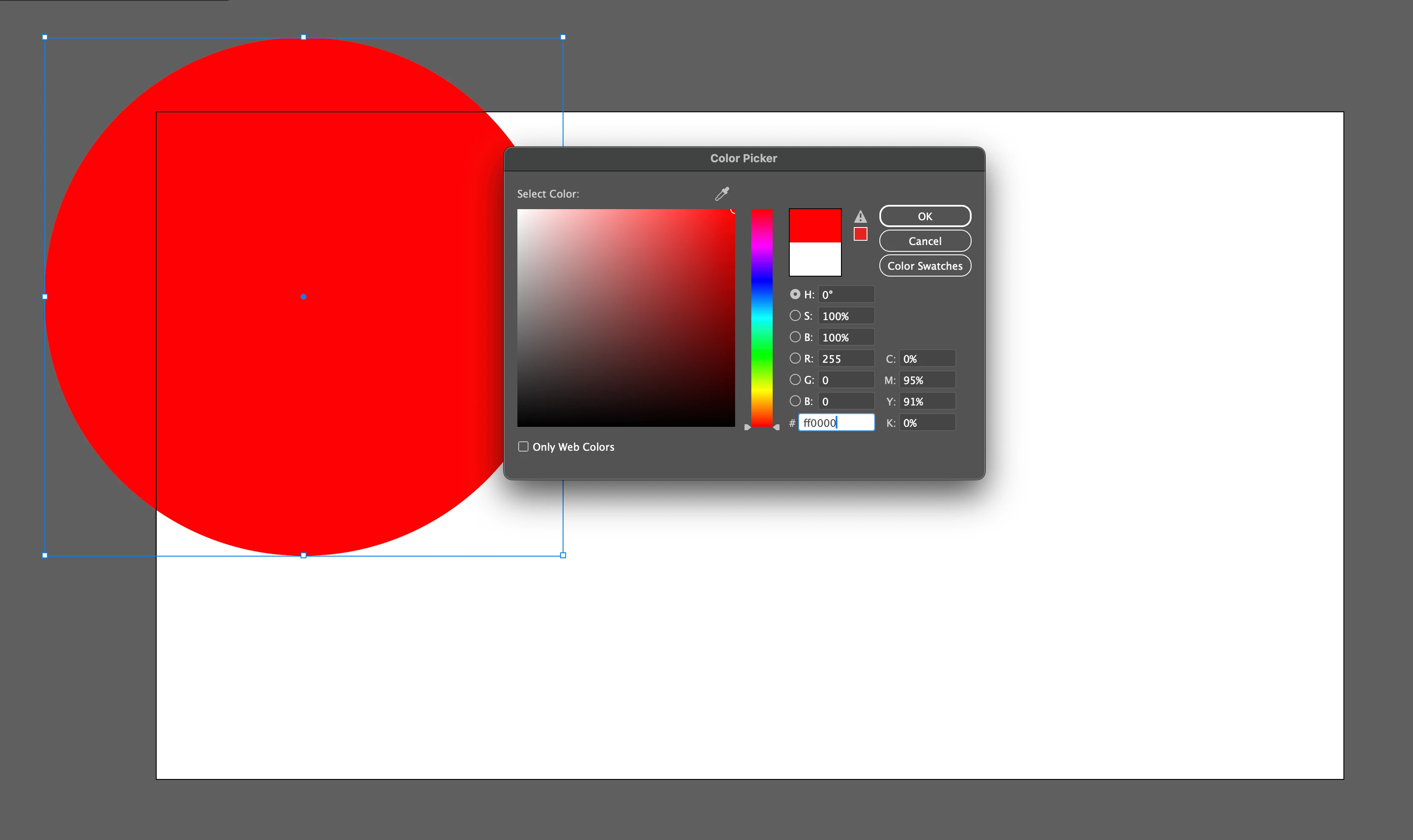Screen dimensions: 1413x840
Task: Click the circle's center point
Action: pos(304,296)
